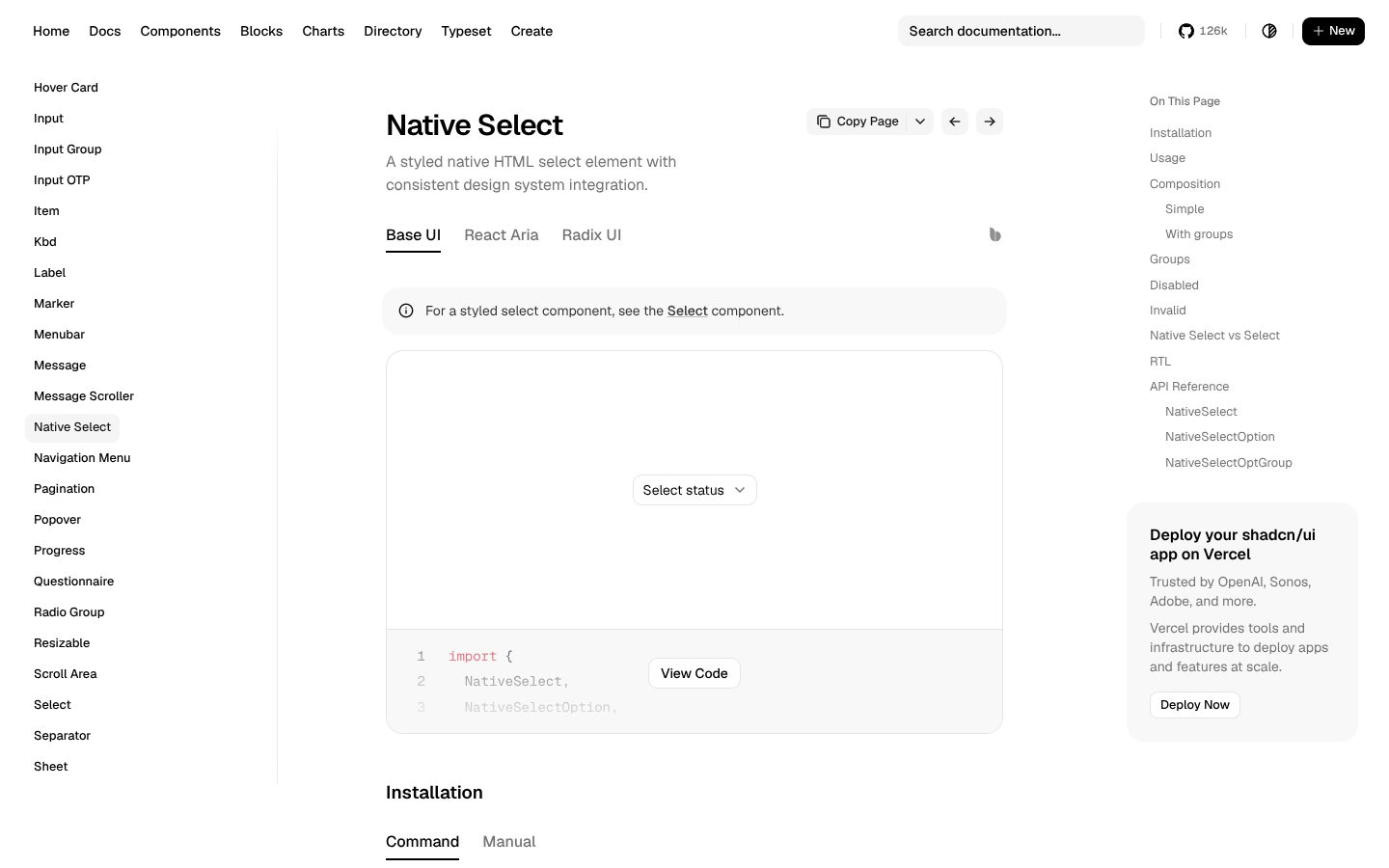Switch to the Manual installation tab
The height and width of the screenshot is (868, 1389).
point(509,842)
